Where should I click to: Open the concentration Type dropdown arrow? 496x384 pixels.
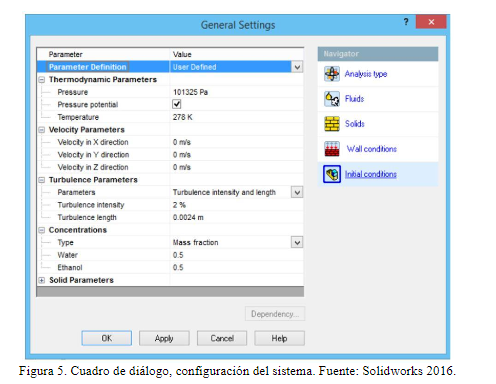tap(297, 242)
